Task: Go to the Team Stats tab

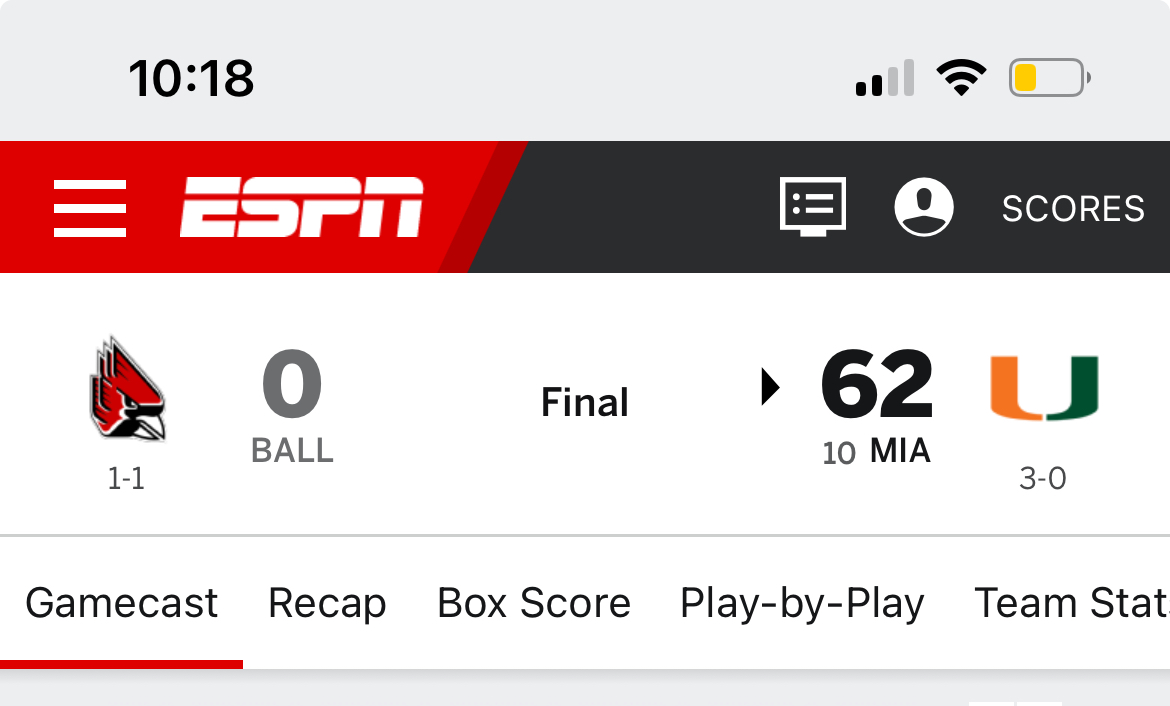Action: click(1072, 603)
